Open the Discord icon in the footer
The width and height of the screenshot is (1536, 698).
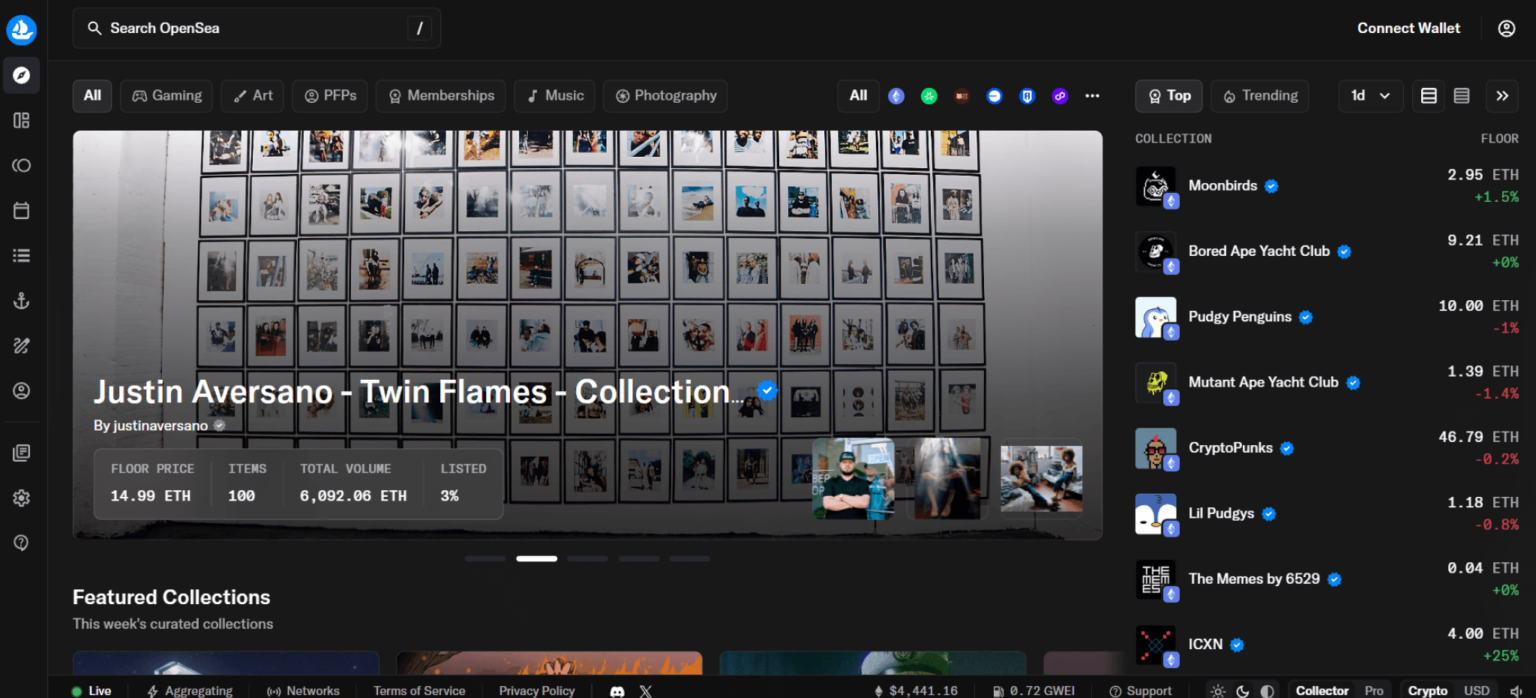click(617, 691)
